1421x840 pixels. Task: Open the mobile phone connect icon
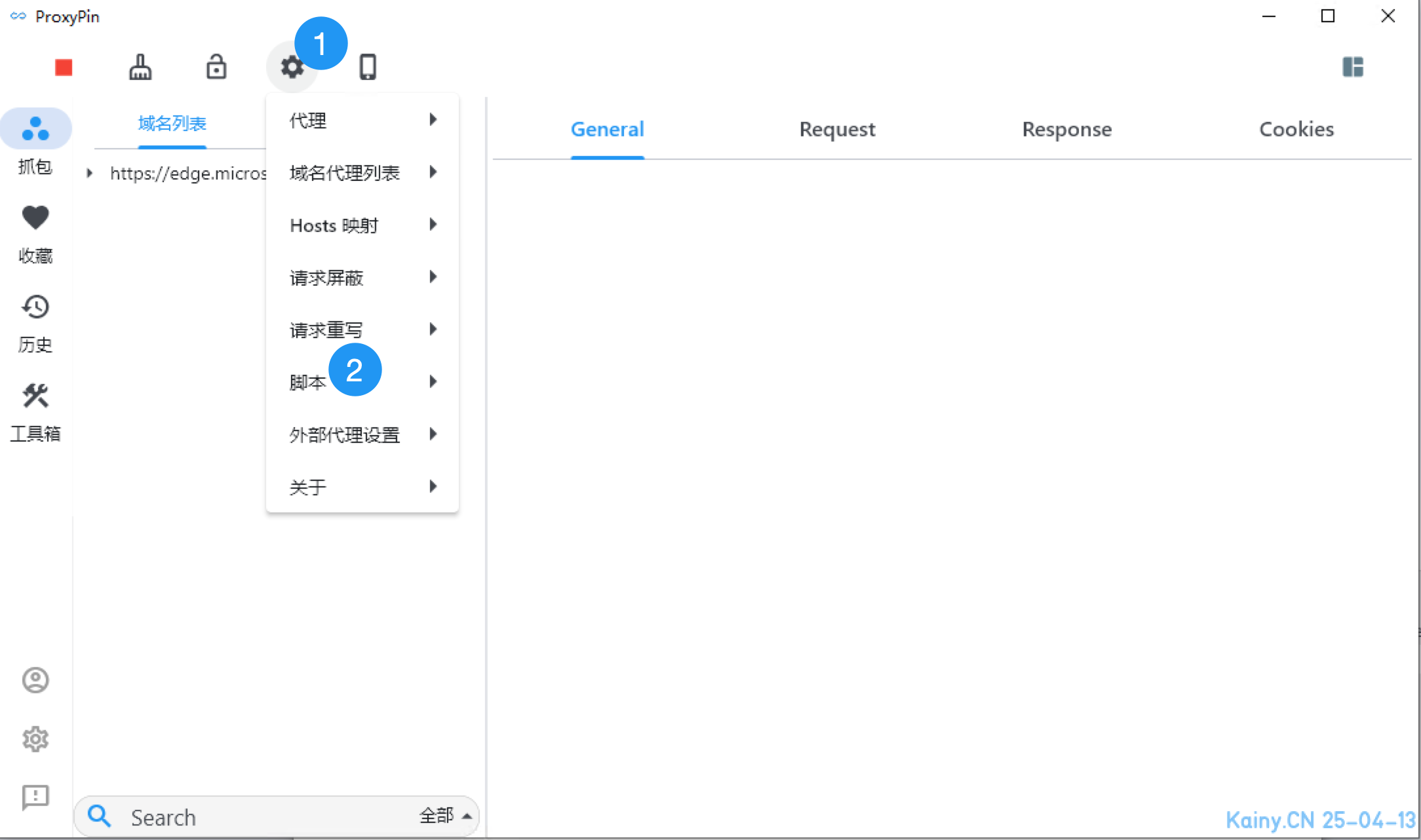point(368,67)
